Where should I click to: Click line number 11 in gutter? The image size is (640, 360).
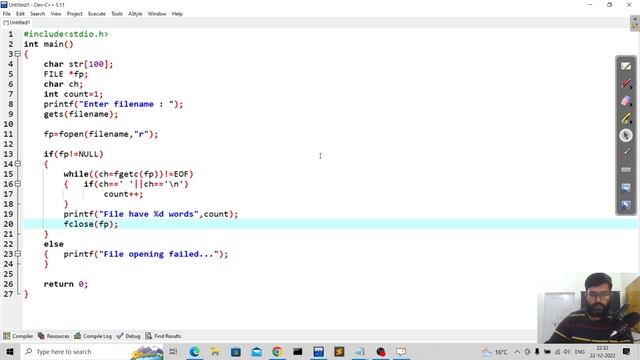click(9, 134)
